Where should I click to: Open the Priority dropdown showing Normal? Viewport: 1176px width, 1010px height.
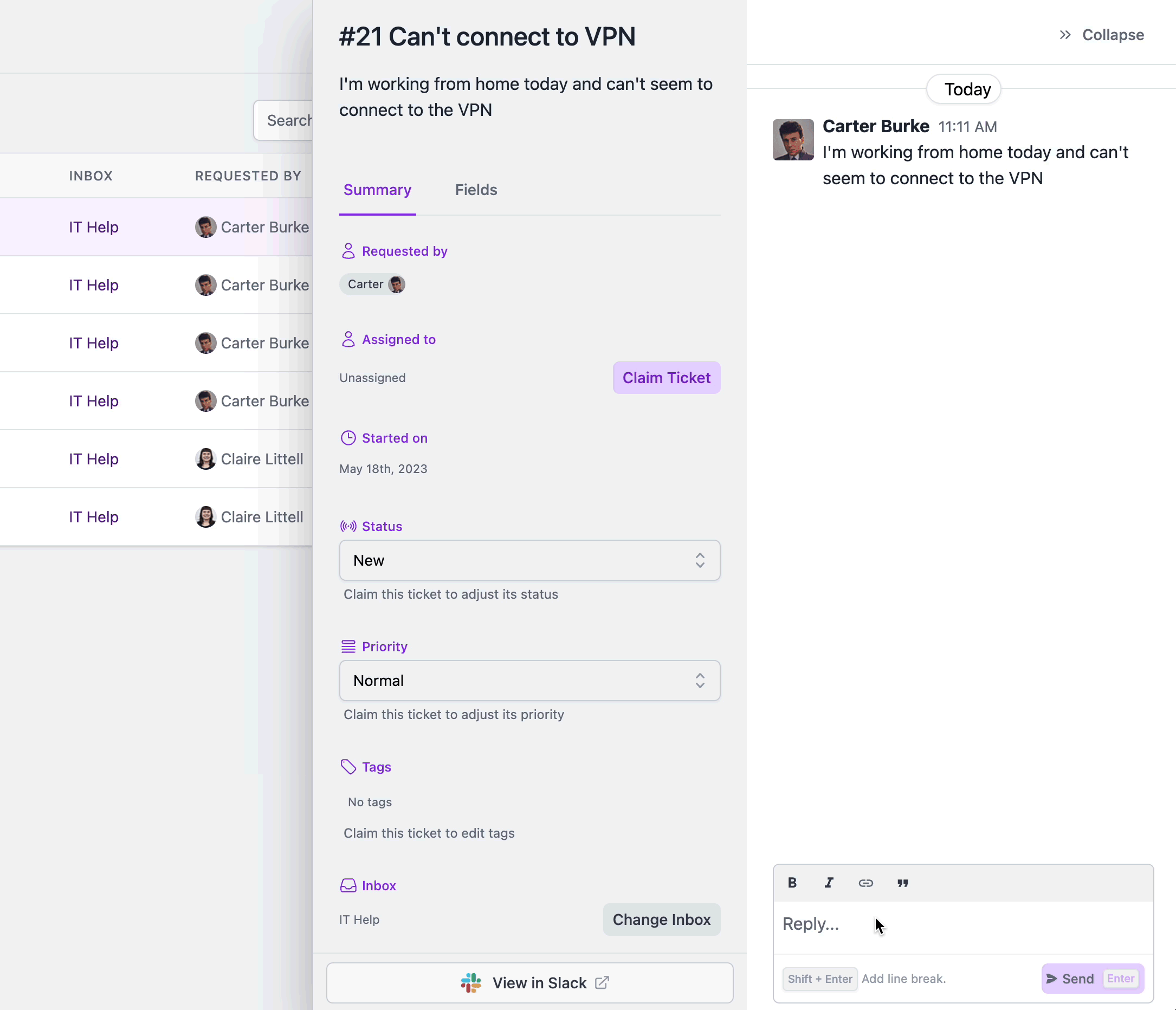529,681
